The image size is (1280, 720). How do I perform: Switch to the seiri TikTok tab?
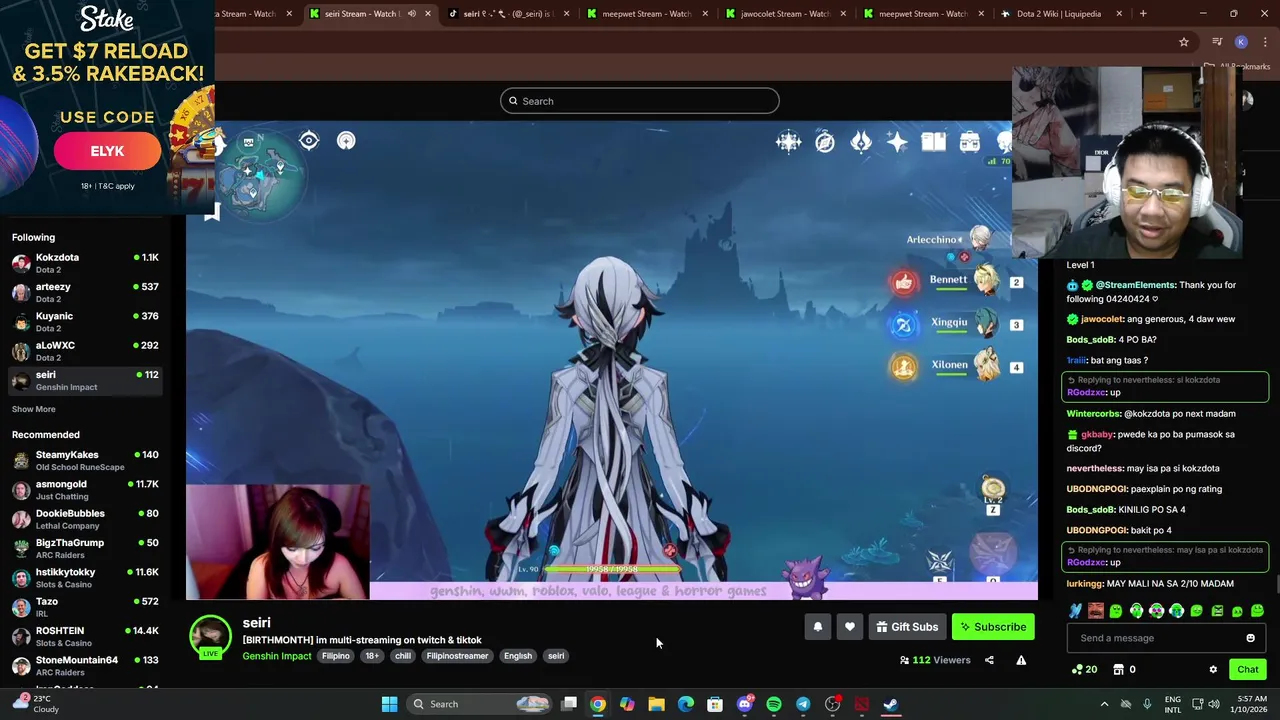click(x=508, y=14)
